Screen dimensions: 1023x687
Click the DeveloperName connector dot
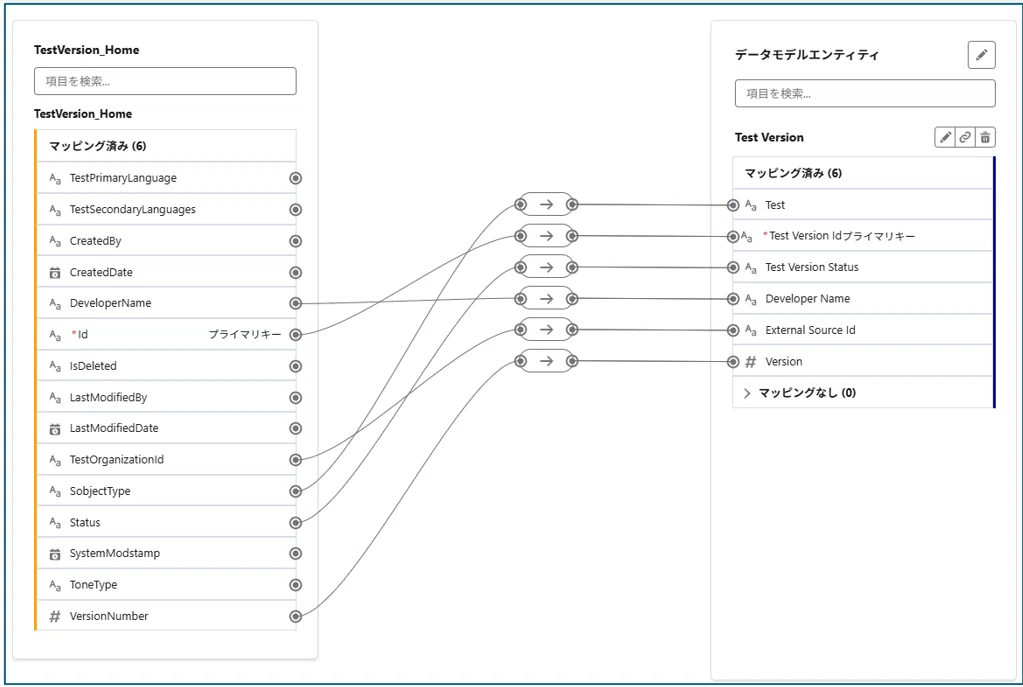click(x=296, y=303)
